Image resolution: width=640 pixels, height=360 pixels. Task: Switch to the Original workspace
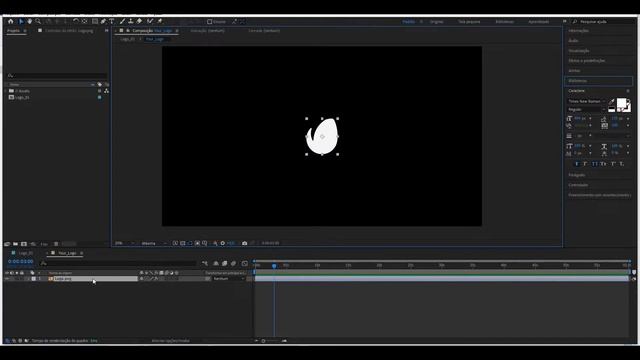436,22
